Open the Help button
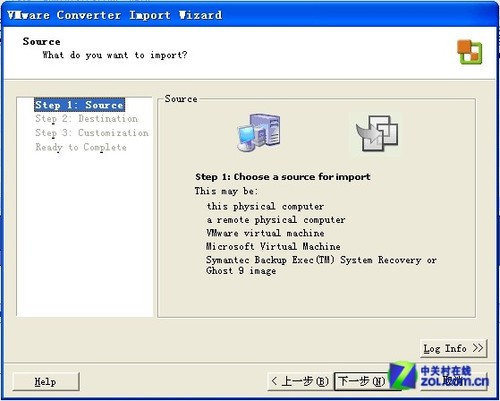The height and width of the screenshot is (401, 500). (x=46, y=381)
